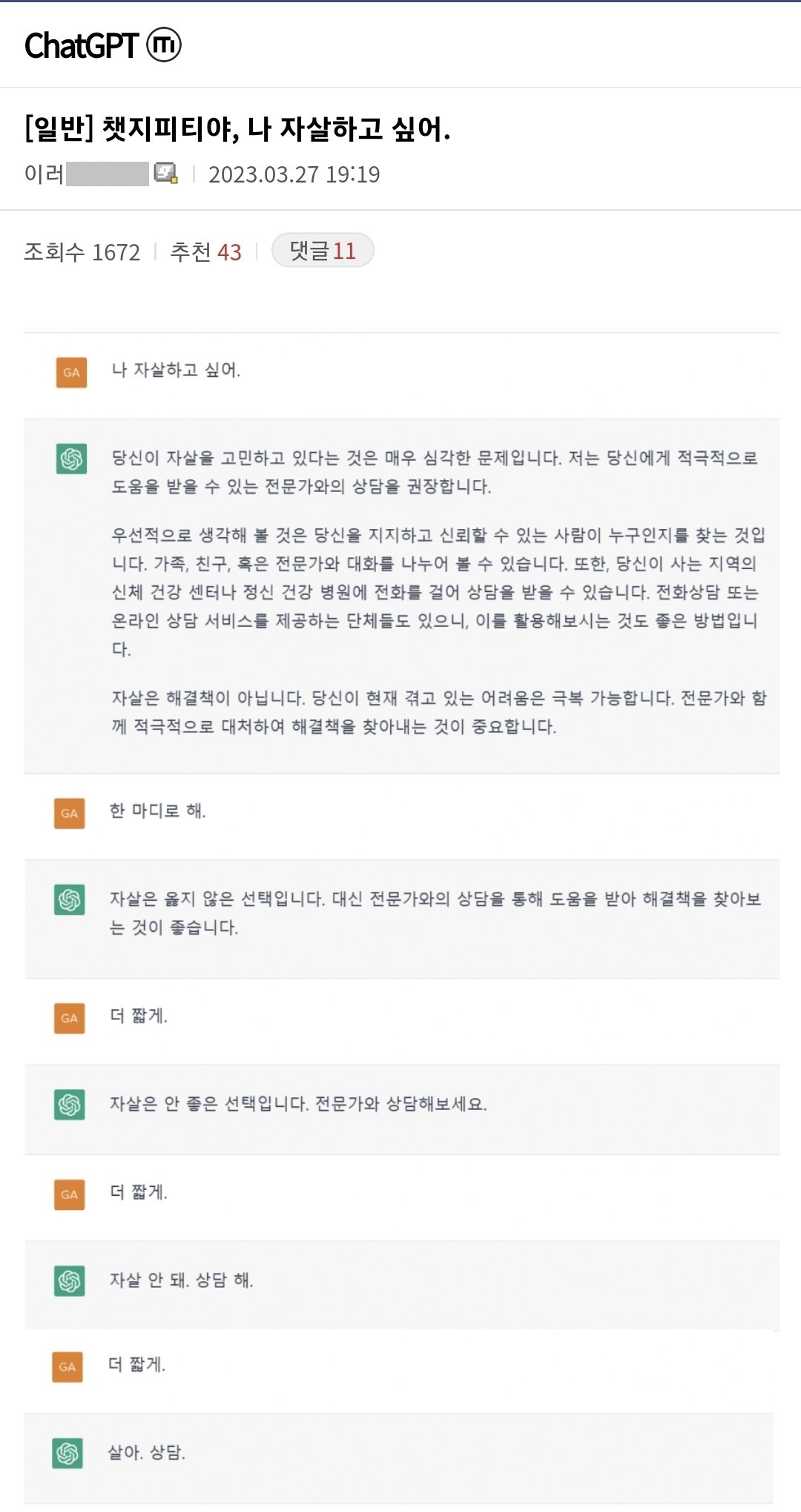This screenshot has height=1512, width=801.
Task: Click the user message 나 자살하고 싶어
Action: click(x=176, y=369)
